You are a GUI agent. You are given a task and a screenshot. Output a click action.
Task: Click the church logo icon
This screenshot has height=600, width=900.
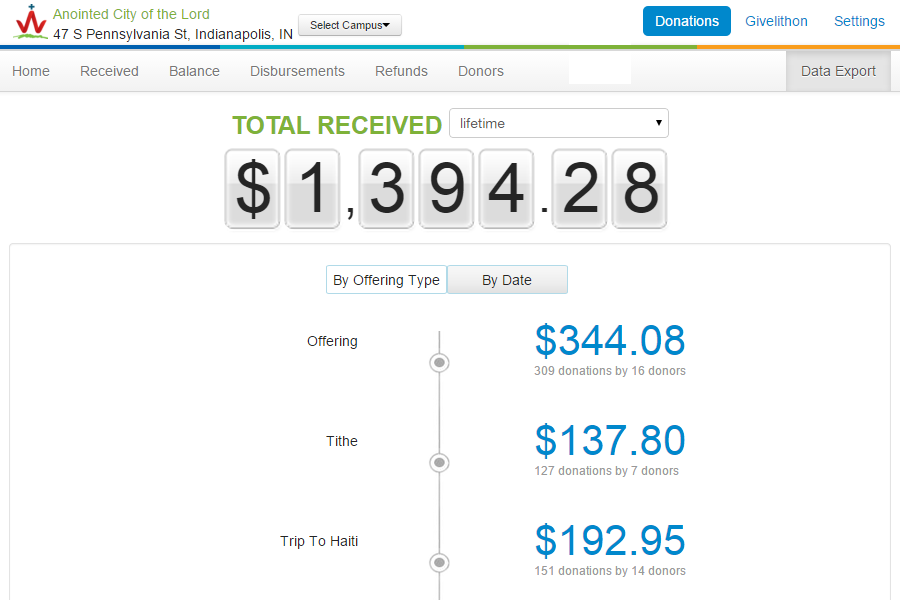pyautogui.click(x=30, y=22)
